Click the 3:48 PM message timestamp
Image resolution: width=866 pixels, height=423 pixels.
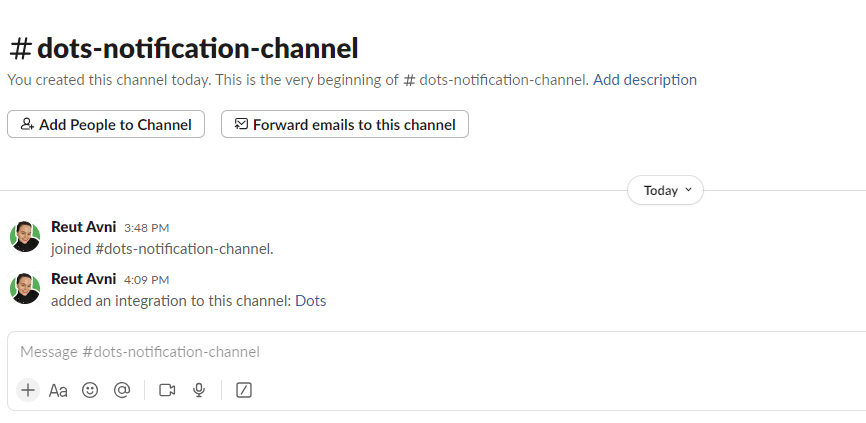tap(146, 228)
